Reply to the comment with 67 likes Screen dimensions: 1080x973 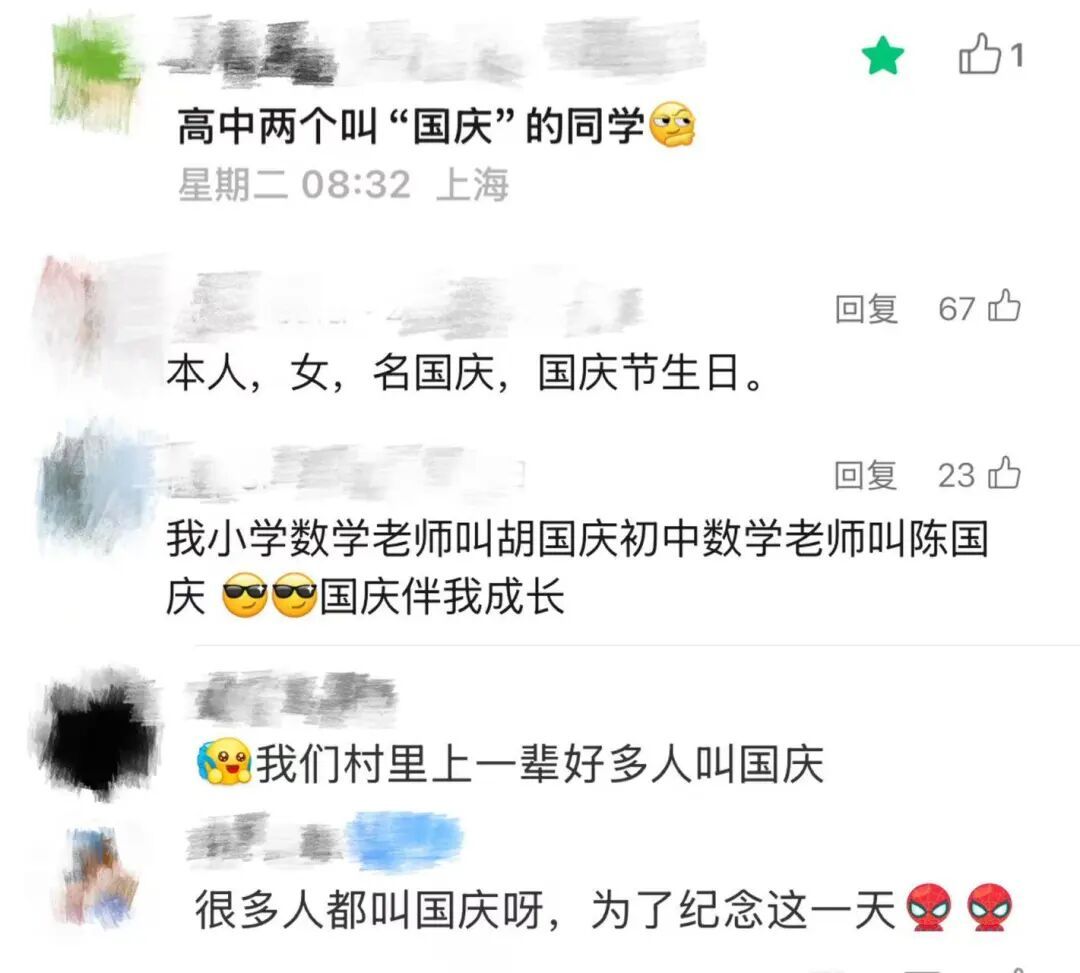click(866, 308)
